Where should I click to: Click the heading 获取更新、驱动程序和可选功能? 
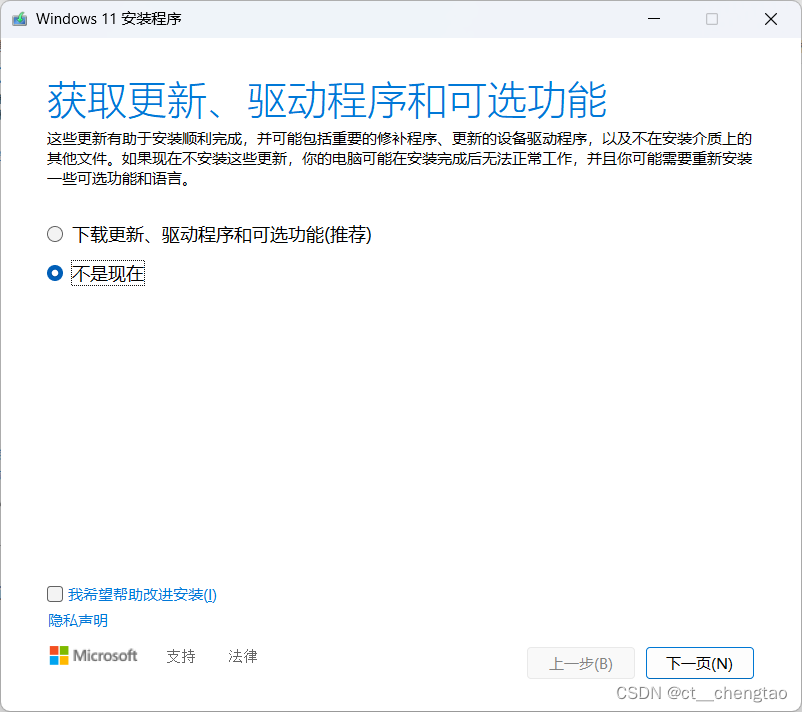(x=327, y=100)
